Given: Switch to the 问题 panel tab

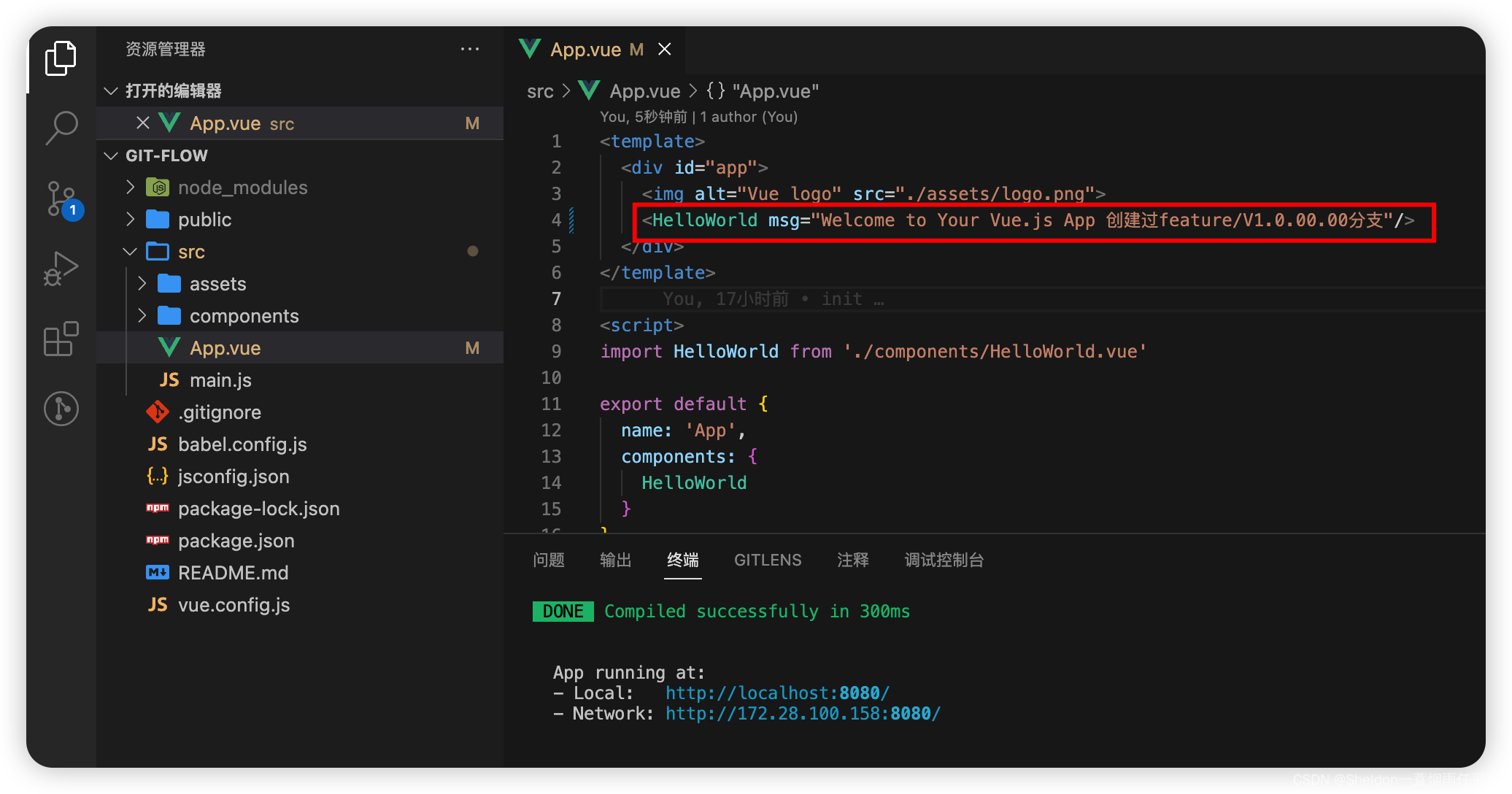Looking at the screenshot, I should point(549,560).
